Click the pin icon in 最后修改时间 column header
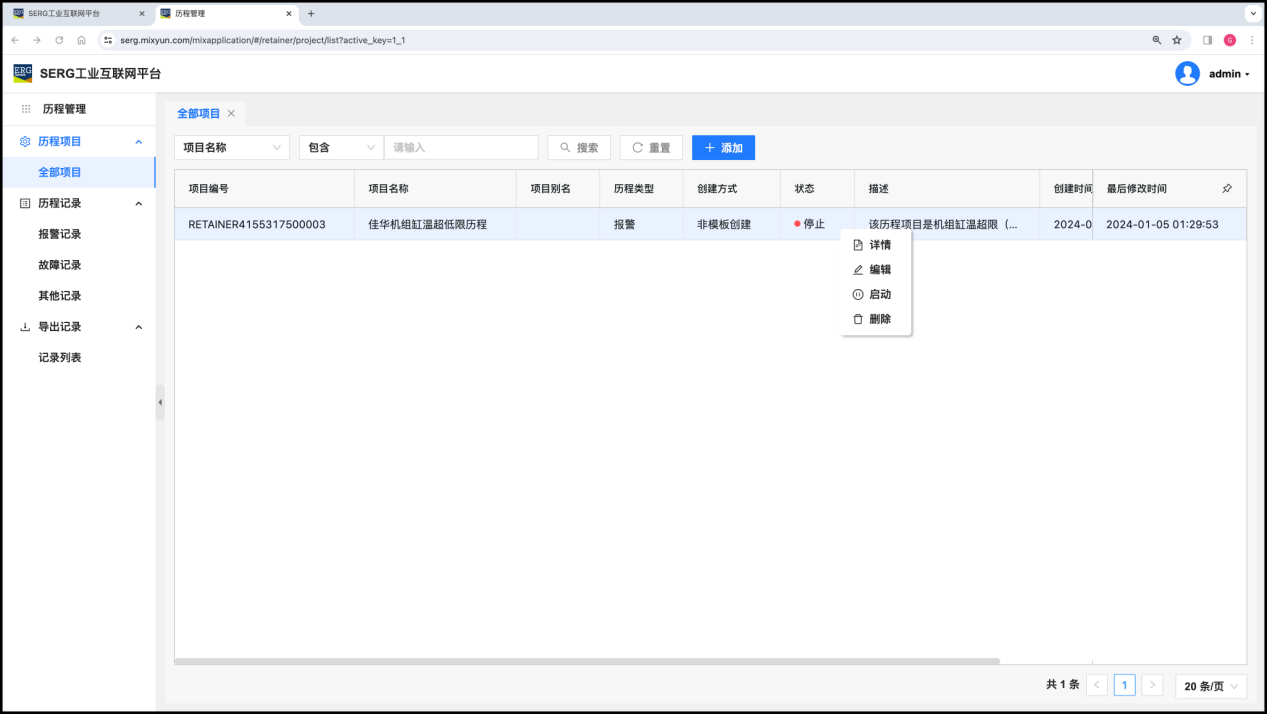The width and height of the screenshot is (1267, 714). (x=1227, y=188)
